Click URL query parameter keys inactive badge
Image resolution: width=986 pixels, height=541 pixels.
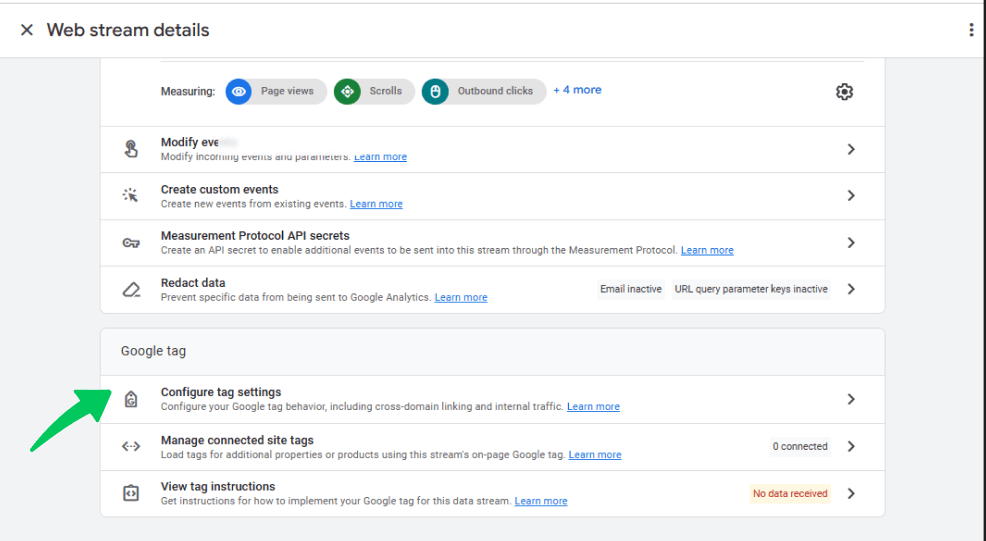pyautogui.click(x=751, y=289)
